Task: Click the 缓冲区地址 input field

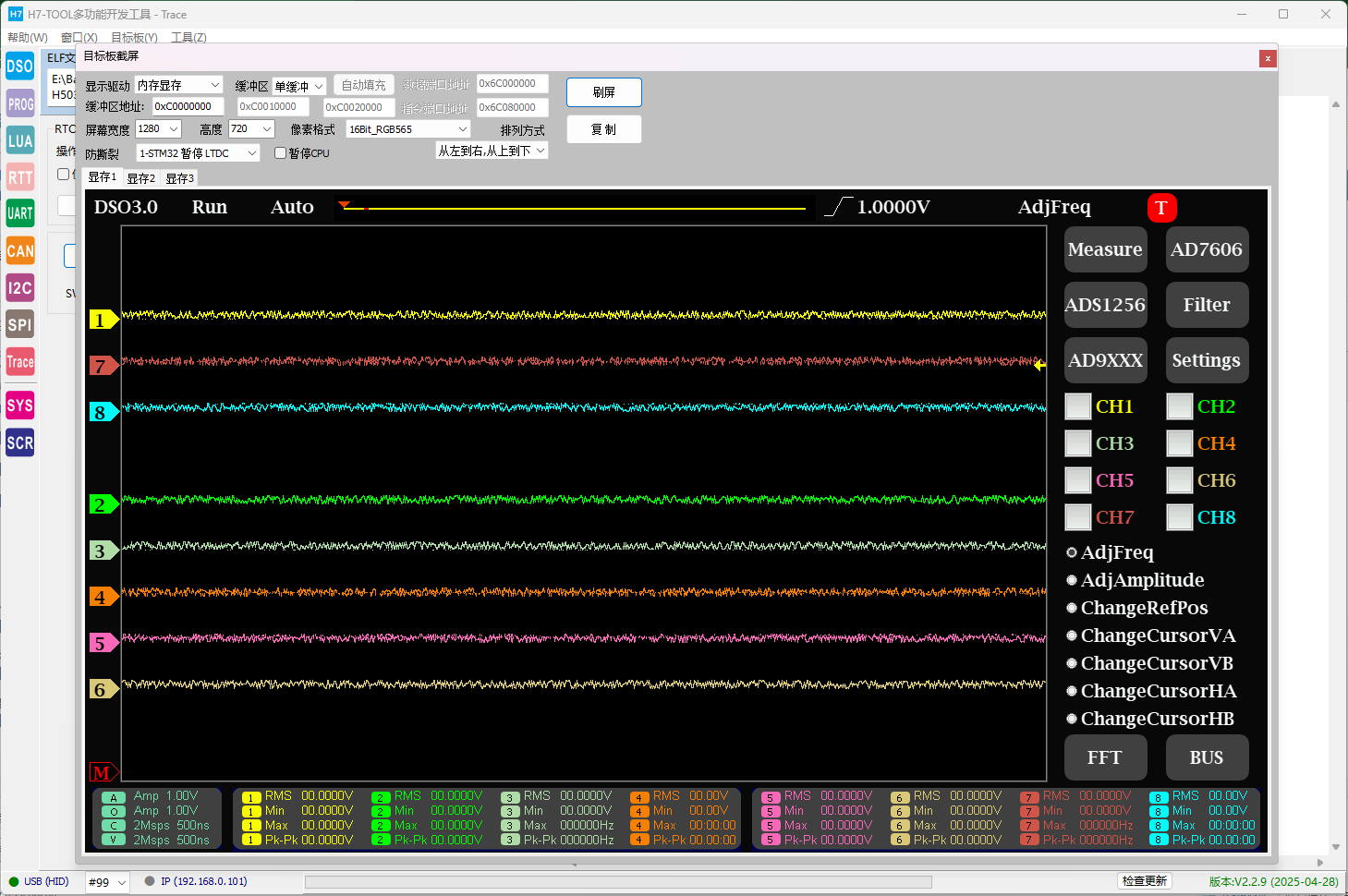Action: click(x=188, y=107)
